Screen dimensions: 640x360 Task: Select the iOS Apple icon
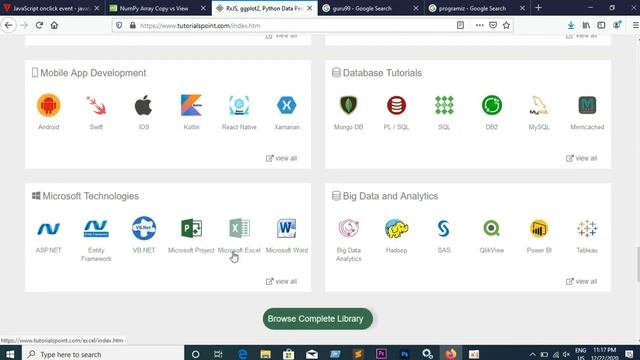click(144, 105)
